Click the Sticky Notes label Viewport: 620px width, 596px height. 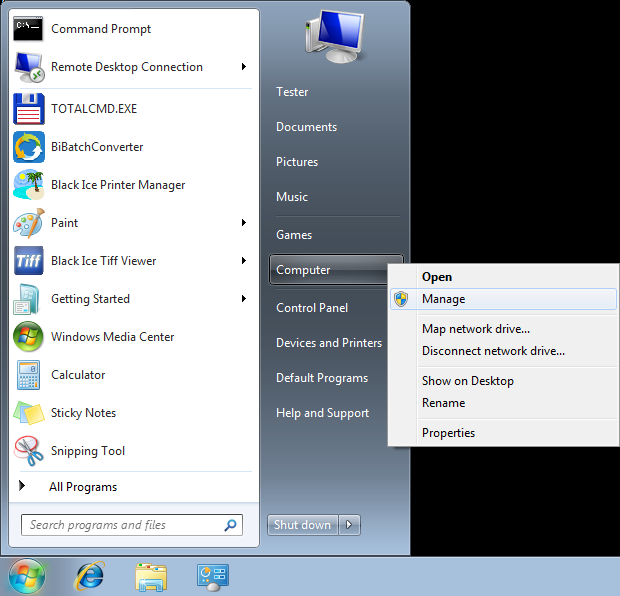point(83,413)
